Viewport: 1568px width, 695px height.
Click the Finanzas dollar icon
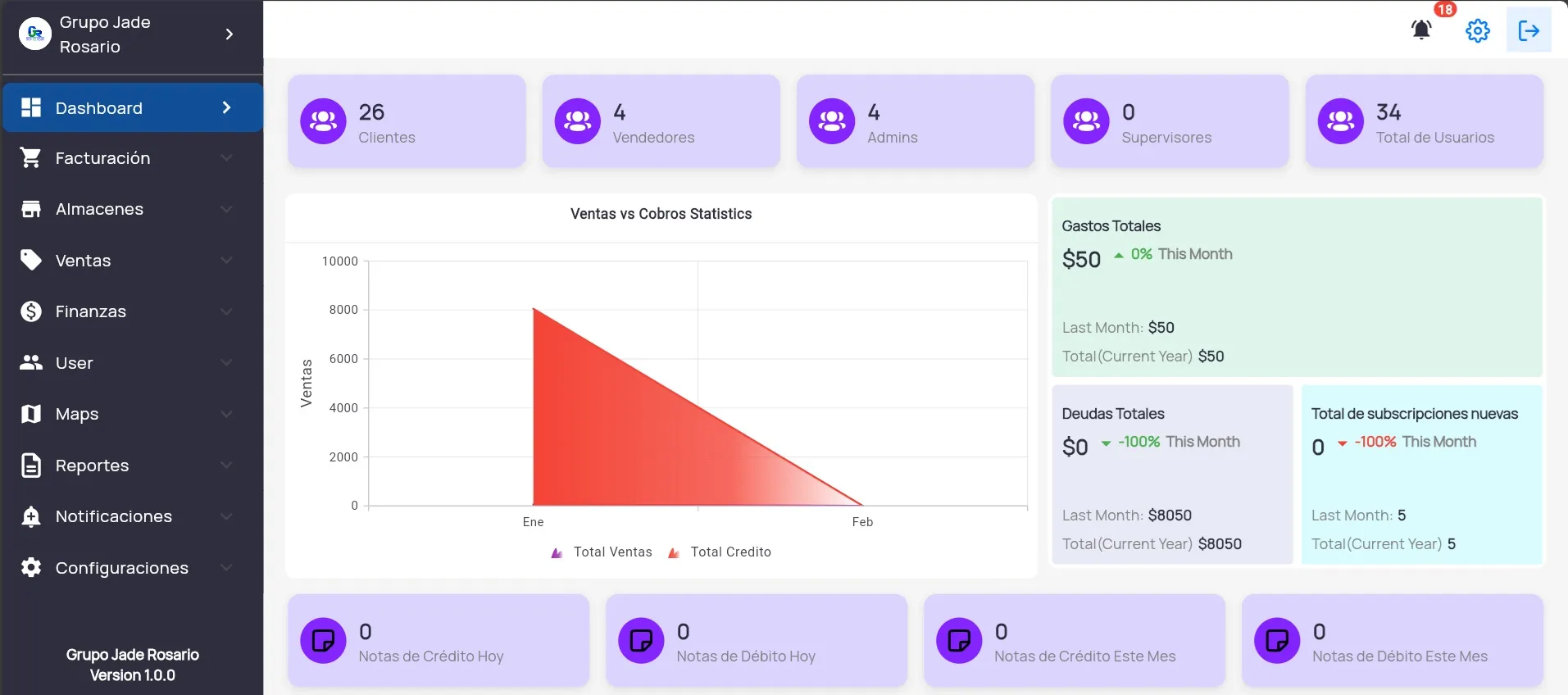31,311
